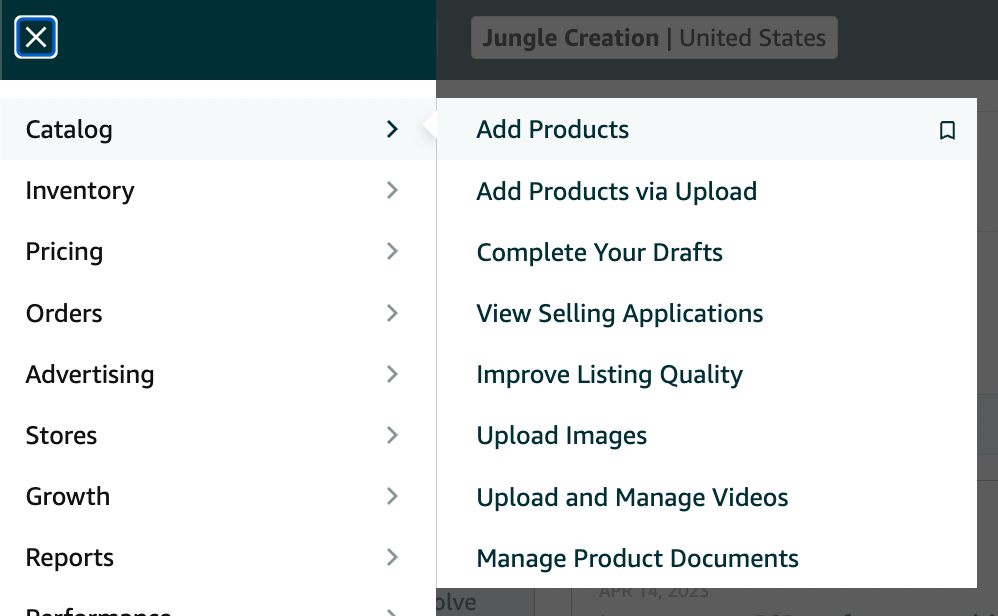Expand Reports submenu chevron
Screen dimensions: 998x616
392,557
